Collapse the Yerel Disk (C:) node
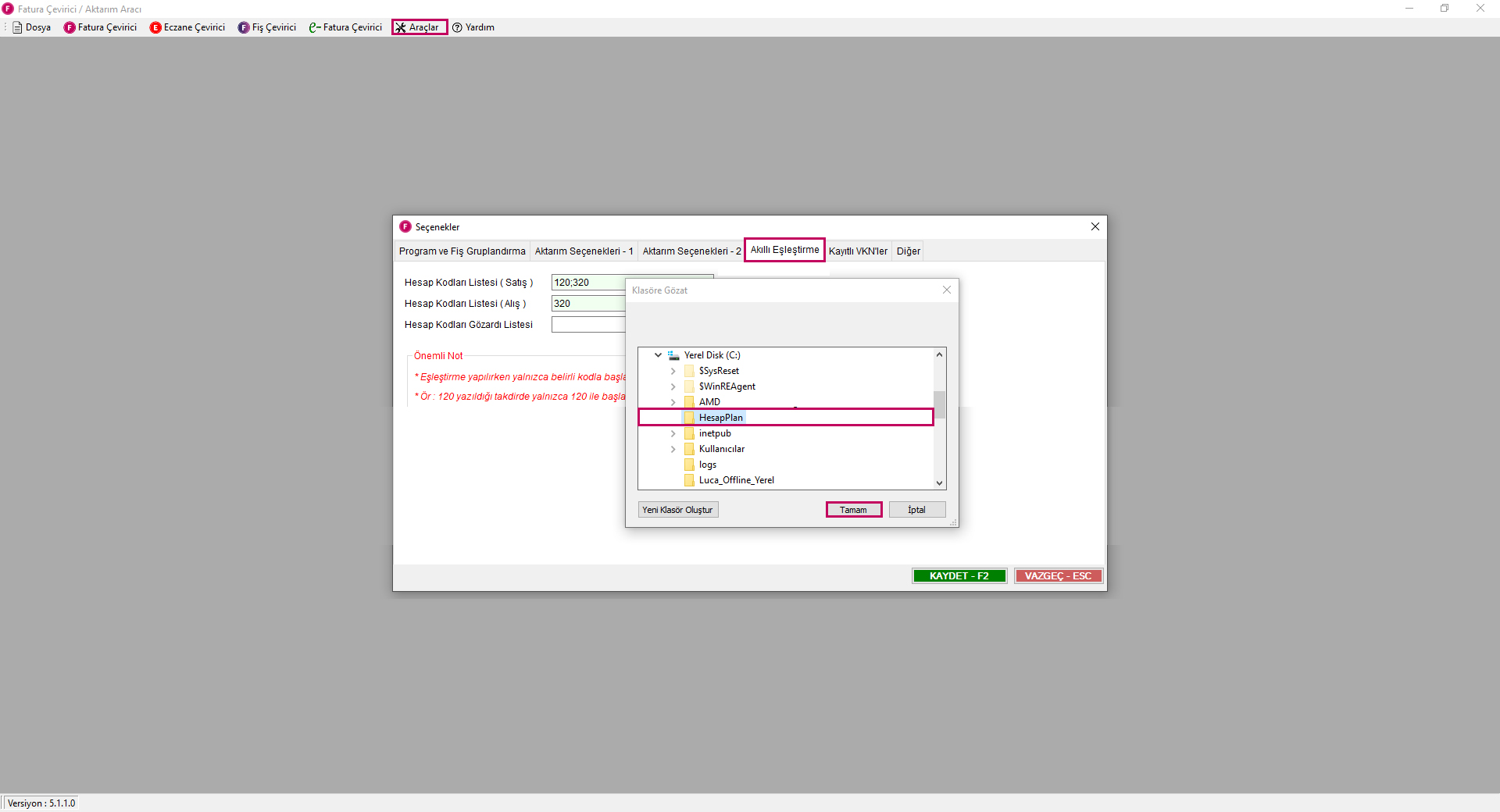 click(x=659, y=355)
